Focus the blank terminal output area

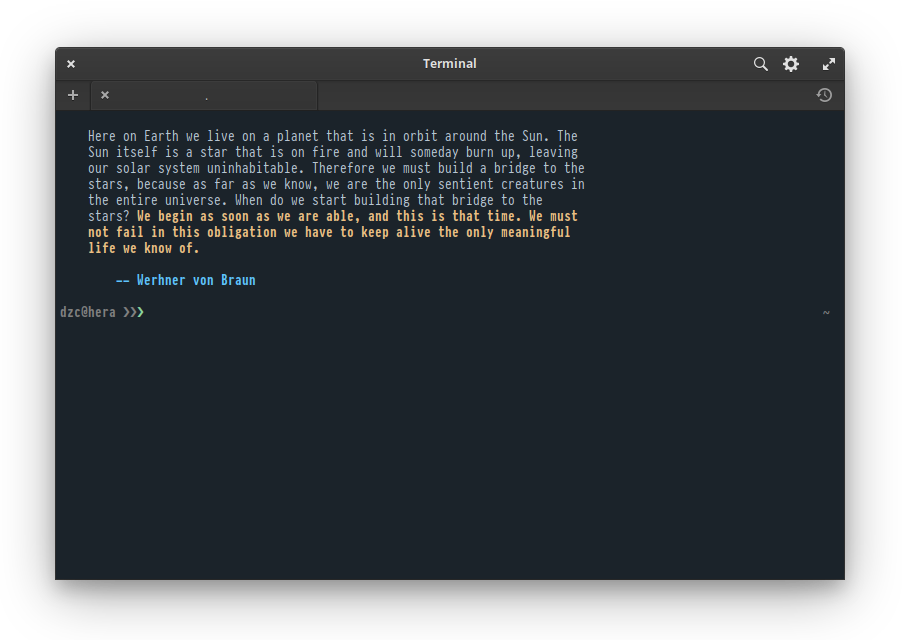(x=450, y=450)
